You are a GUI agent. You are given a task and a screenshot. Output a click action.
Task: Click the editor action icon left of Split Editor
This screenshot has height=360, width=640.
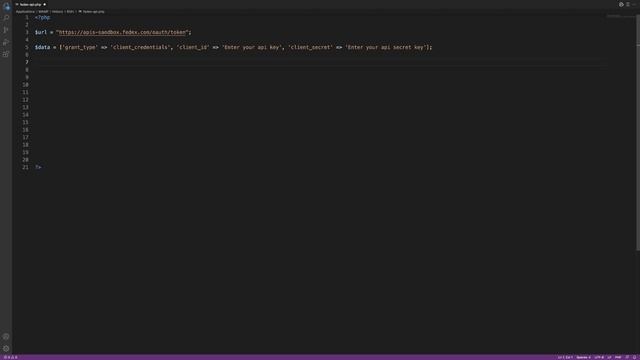(621, 4)
